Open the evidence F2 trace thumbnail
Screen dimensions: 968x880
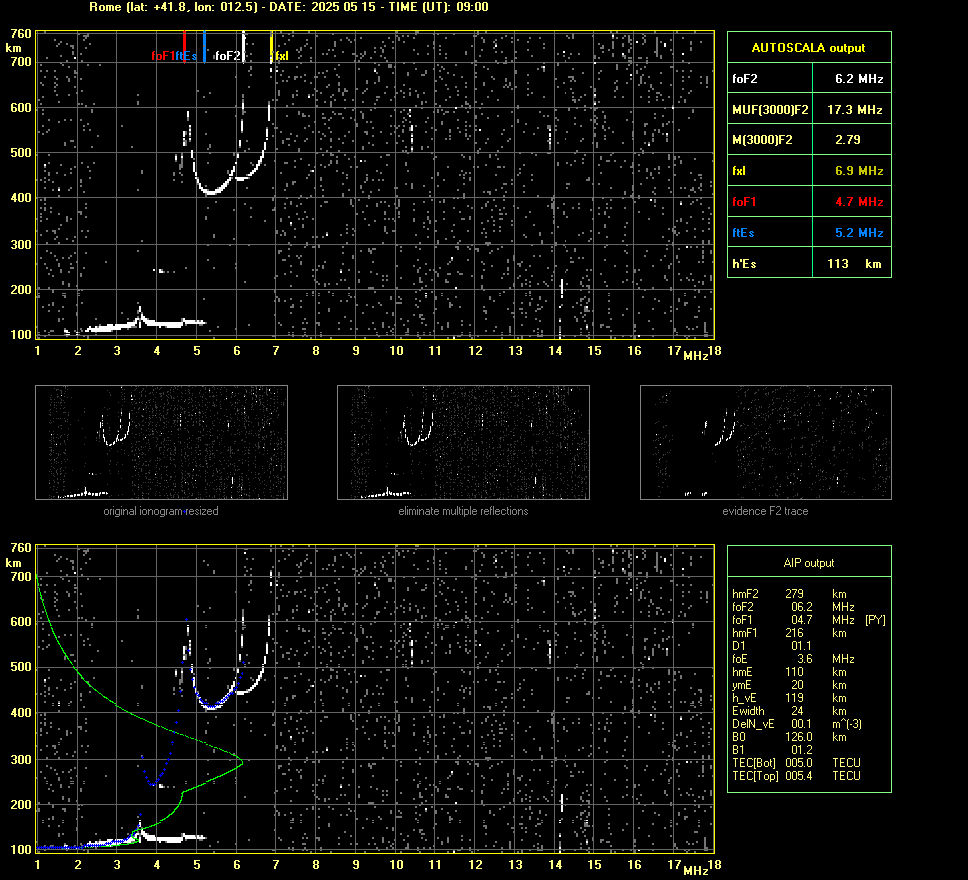pos(766,442)
